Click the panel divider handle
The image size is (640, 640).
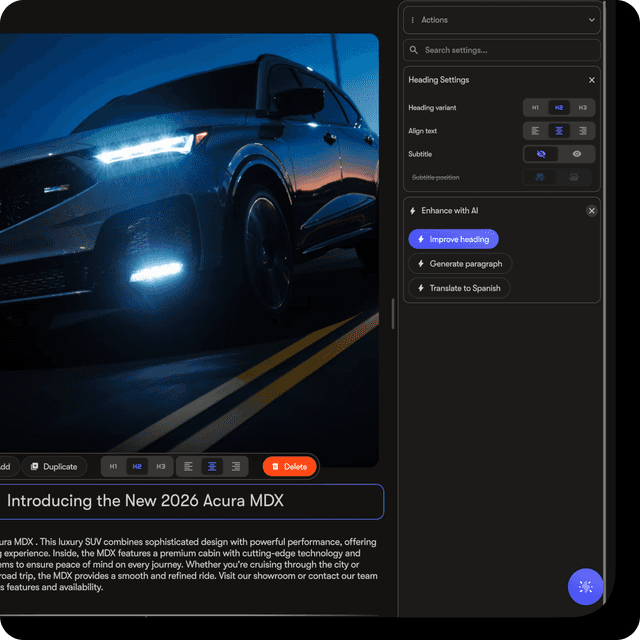[393, 313]
